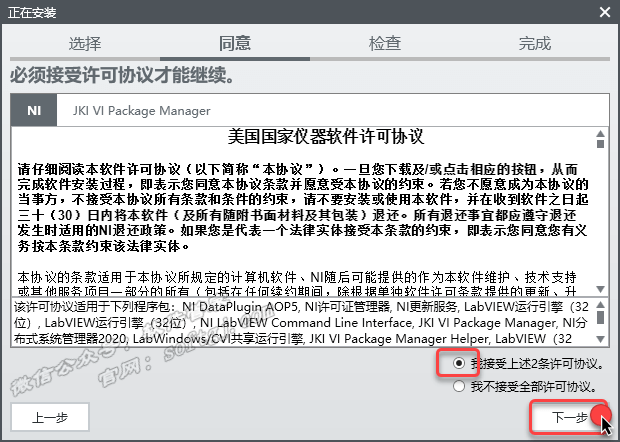Click the heading 美国国家仪器软件许可协议

[x=326, y=137]
